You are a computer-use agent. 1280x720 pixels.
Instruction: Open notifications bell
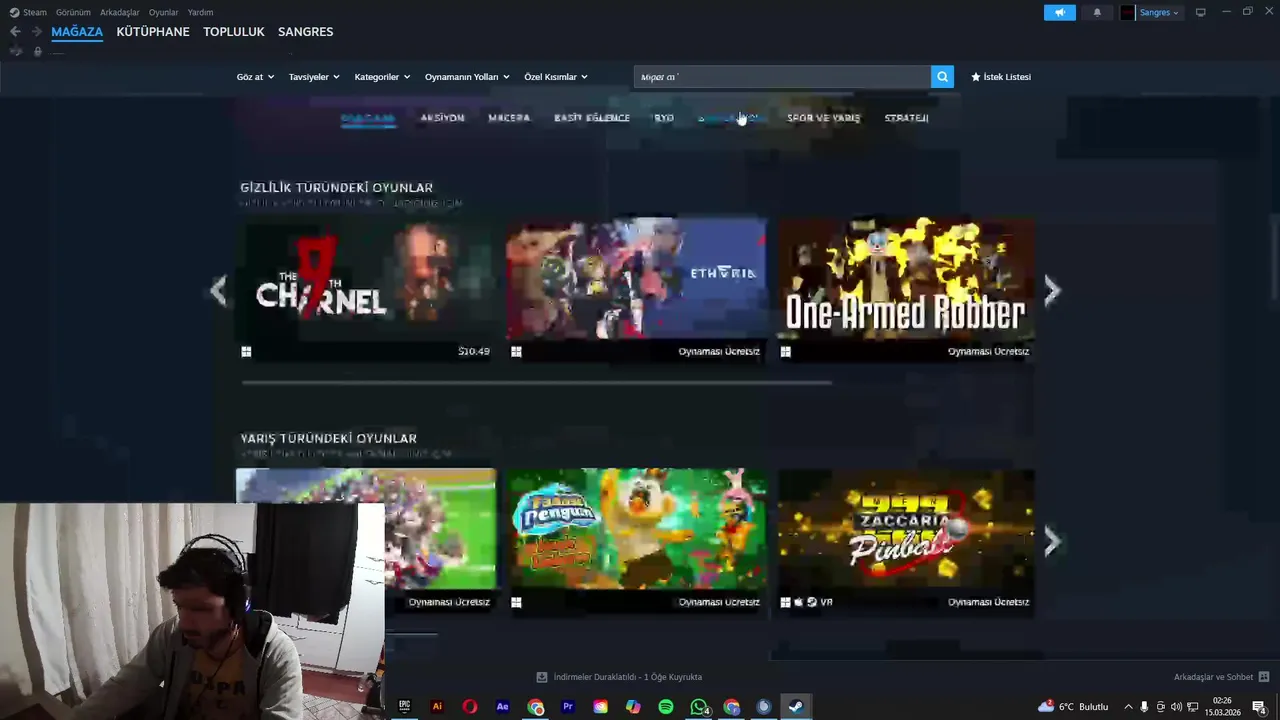(x=1097, y=12)
